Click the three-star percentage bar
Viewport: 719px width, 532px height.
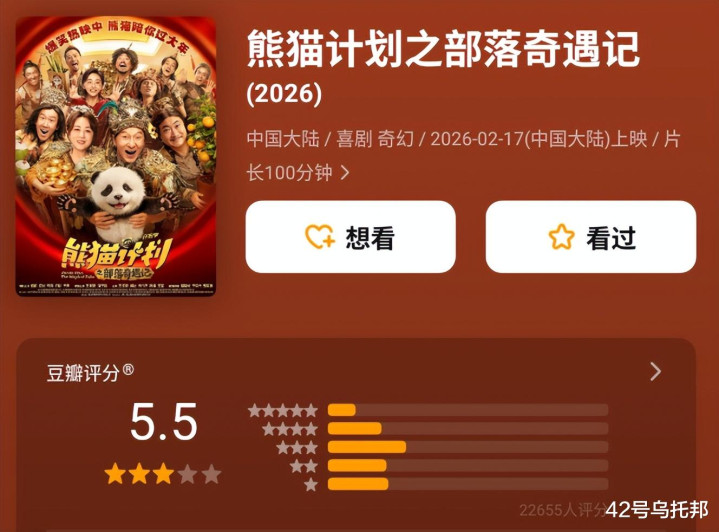point(468,447)
